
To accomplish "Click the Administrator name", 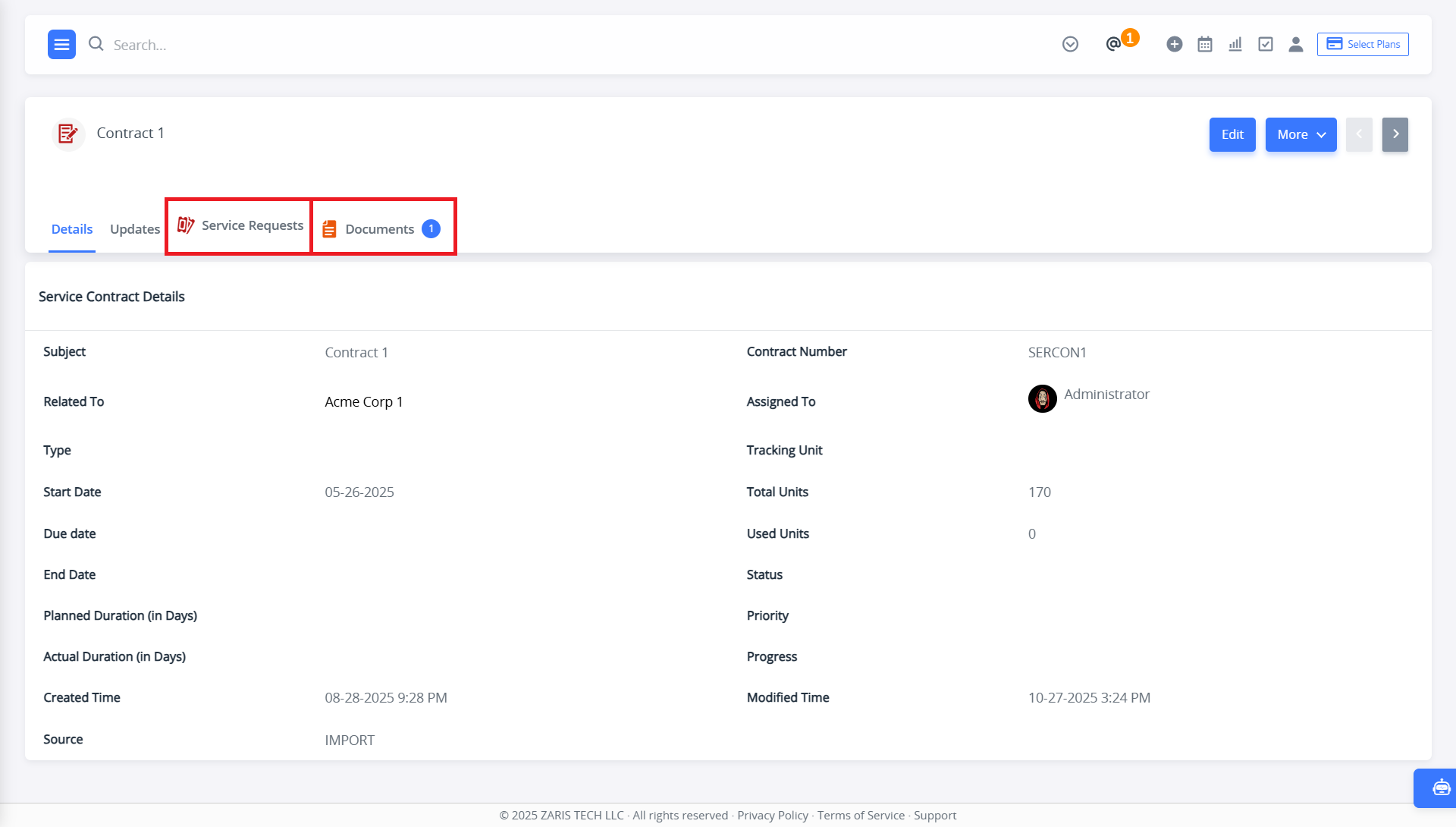I will coord(1106,395).
